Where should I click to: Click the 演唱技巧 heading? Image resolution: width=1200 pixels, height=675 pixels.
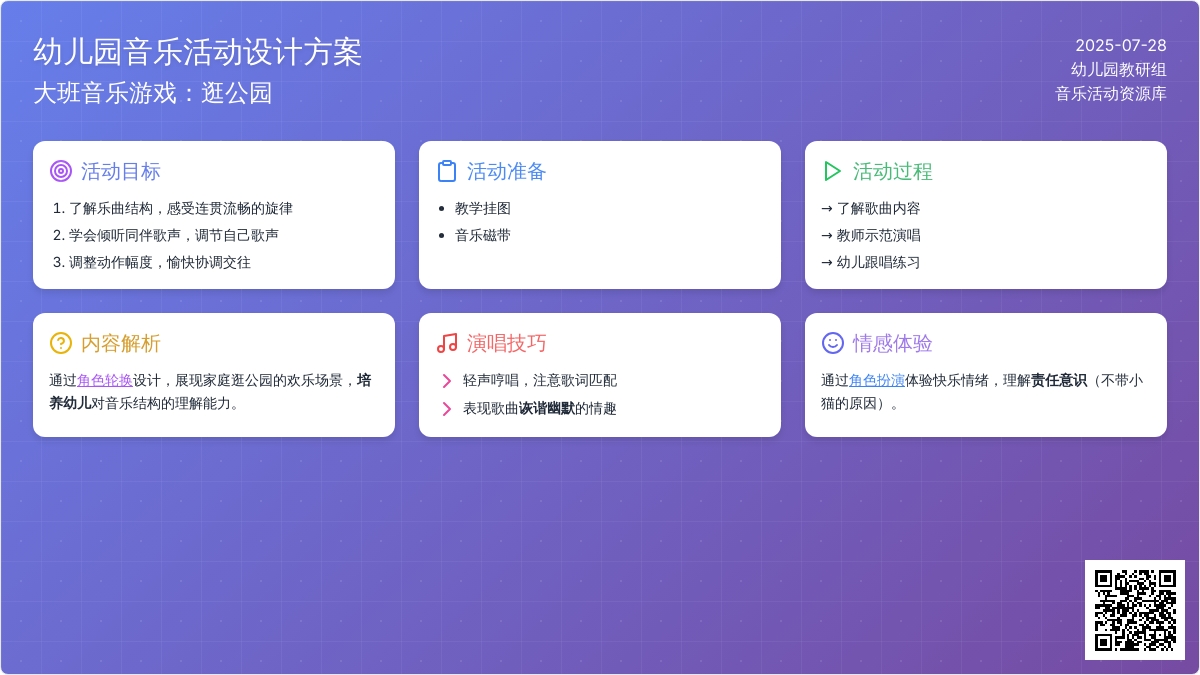[x=507, y=343]
